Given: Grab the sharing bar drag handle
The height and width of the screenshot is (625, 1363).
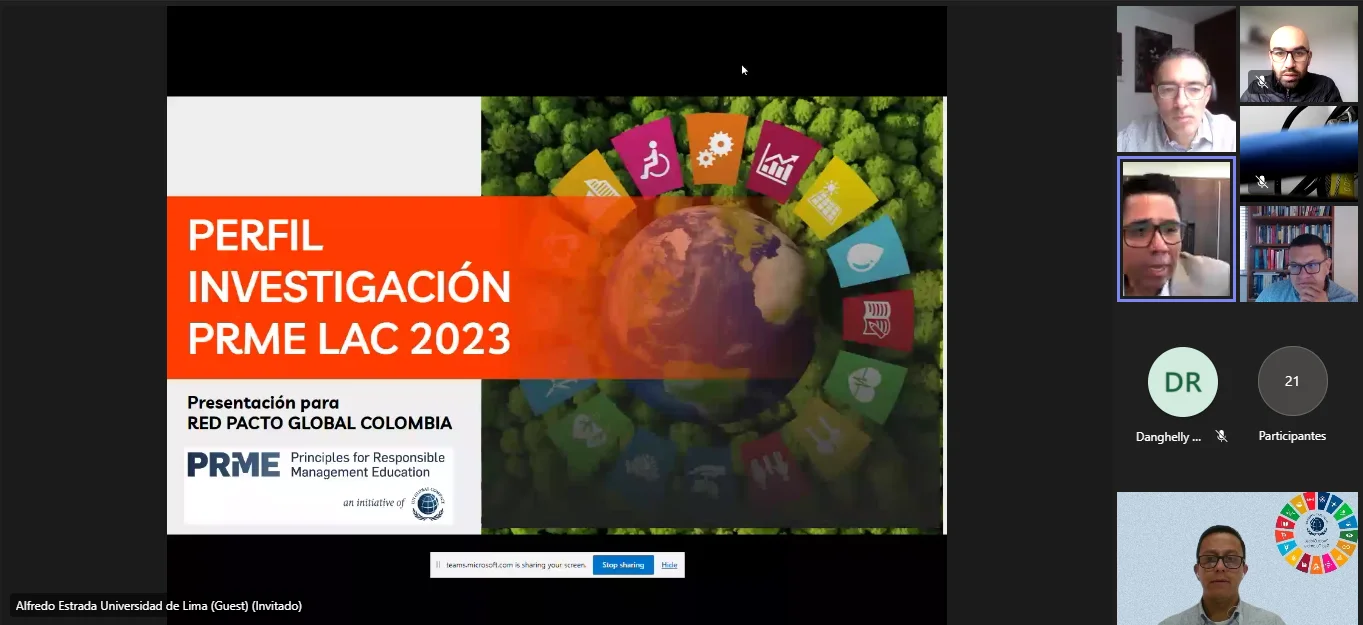Looking at the screenshot, I should 437,565.
